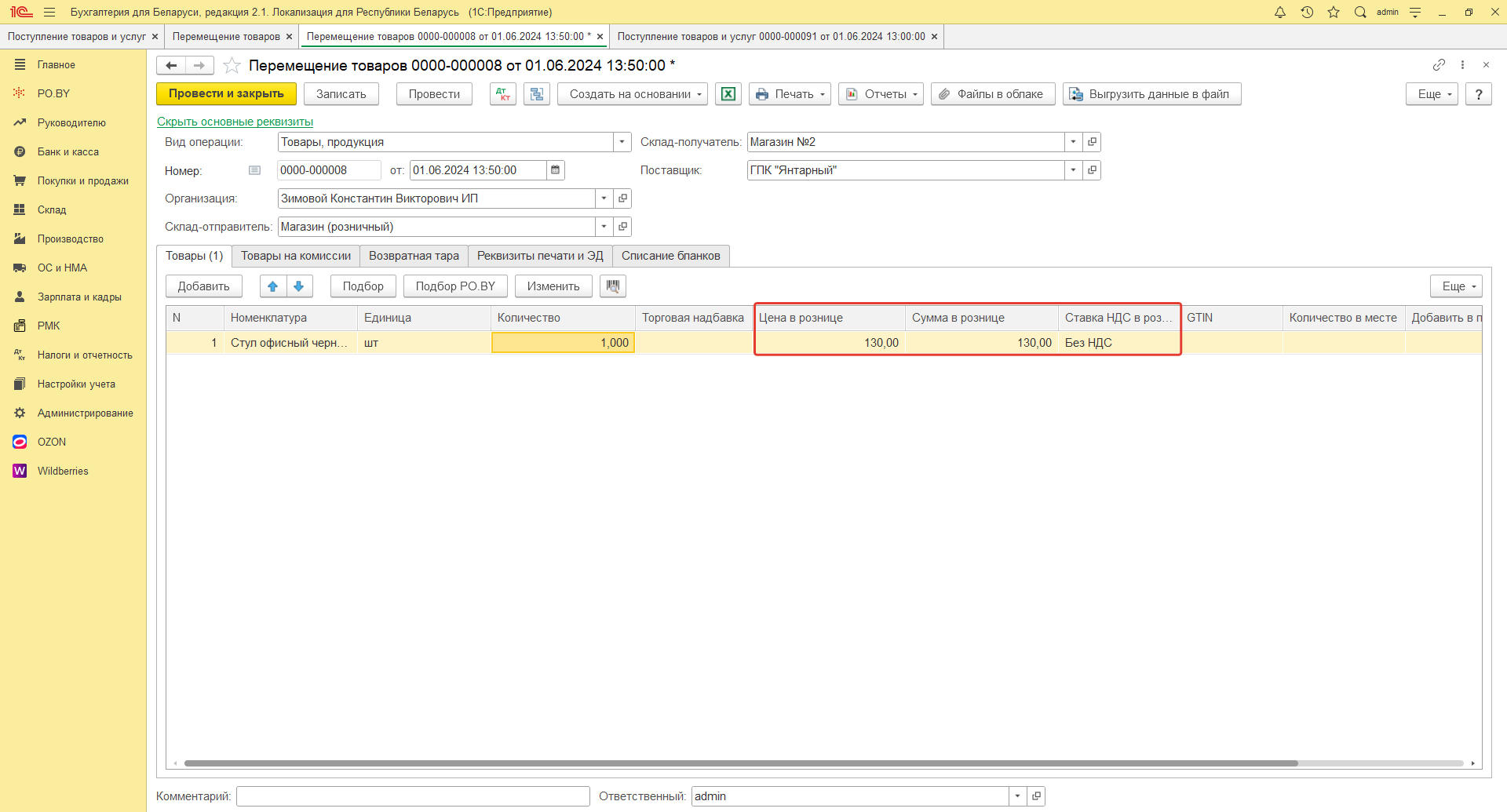Select Количество cell with 1,000

pos(563,343)
